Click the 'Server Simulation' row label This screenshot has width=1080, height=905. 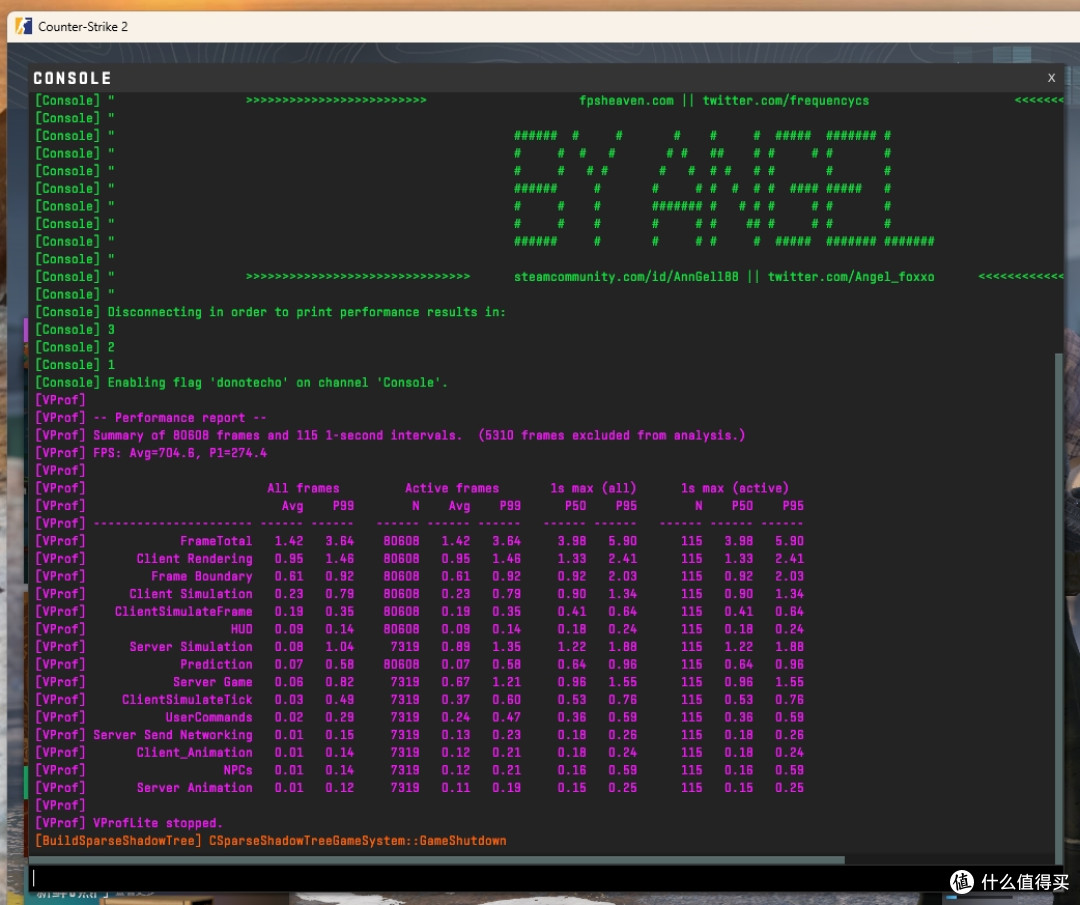(x=191, y=647)
